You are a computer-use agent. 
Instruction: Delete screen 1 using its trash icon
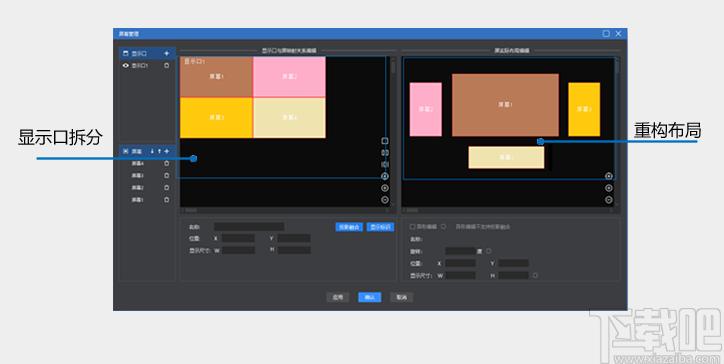[x=167, y=200]
